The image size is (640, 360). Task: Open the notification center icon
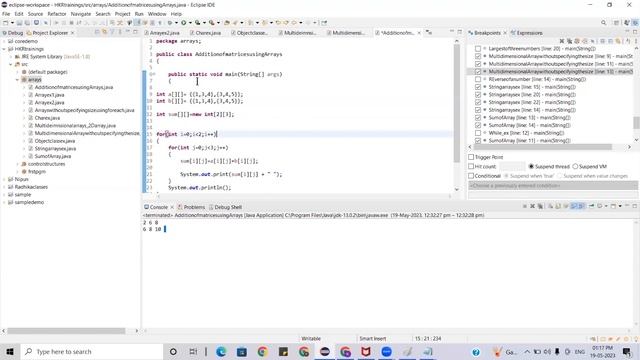[x=627, y=351]
